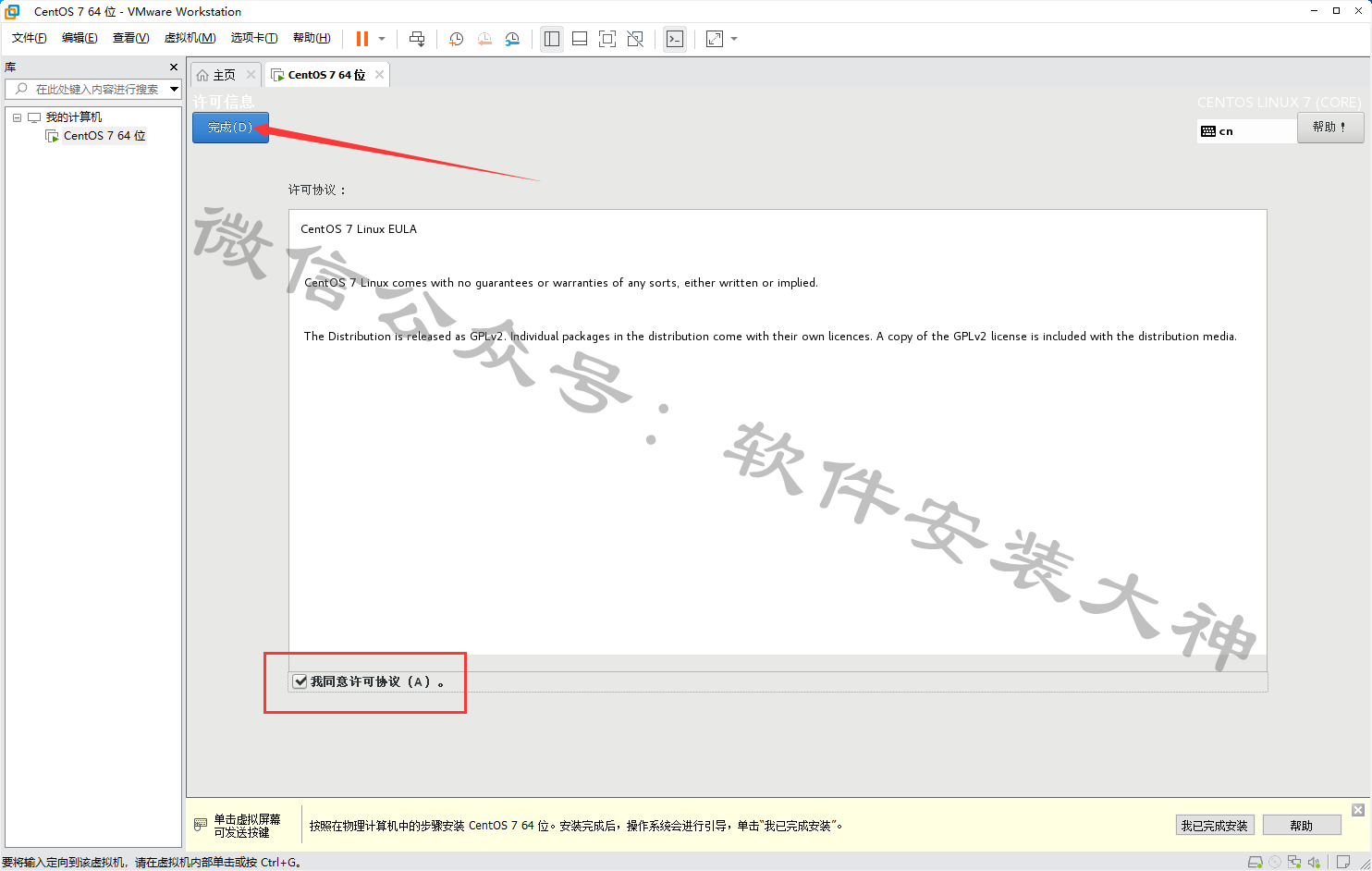Open the 文件(F) menu

pyautogui.click(x=30, y=38)
